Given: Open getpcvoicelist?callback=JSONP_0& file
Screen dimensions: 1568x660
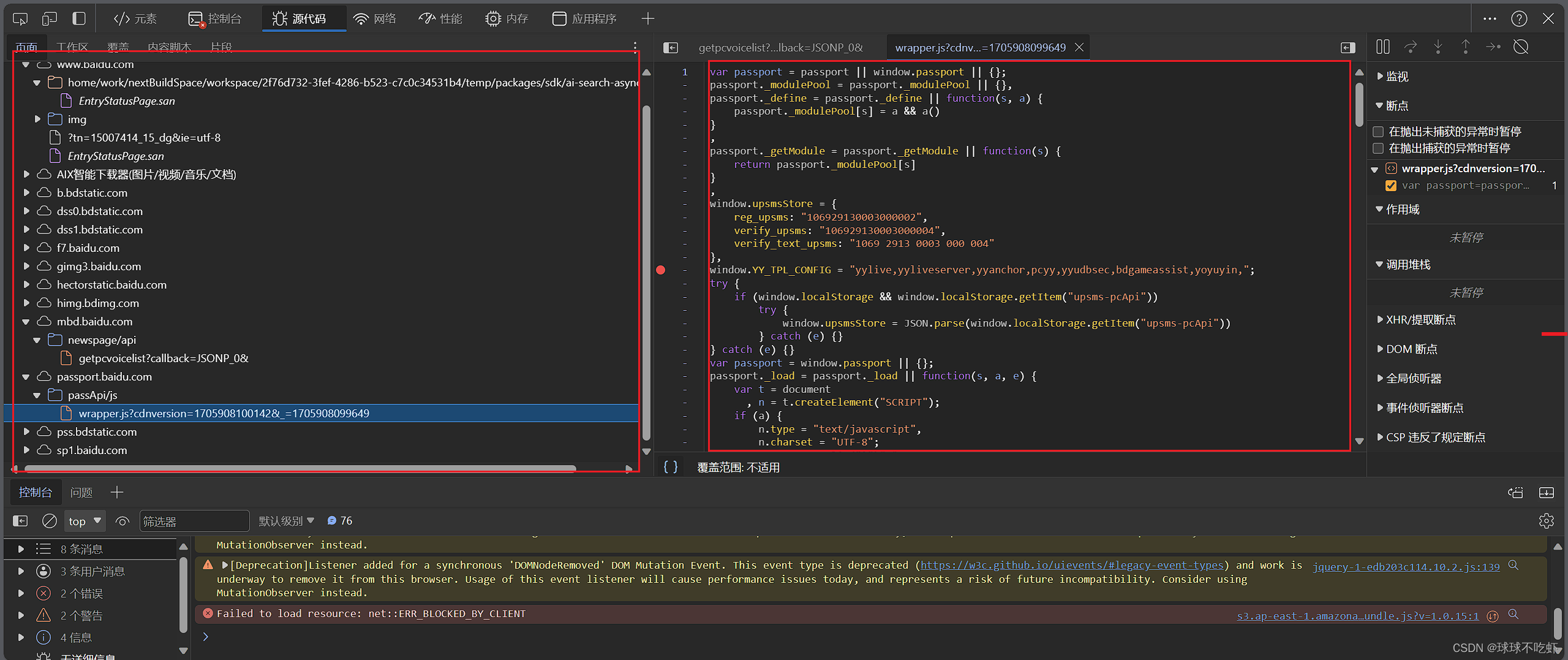Looking at the screenshot, I should 163,358.
